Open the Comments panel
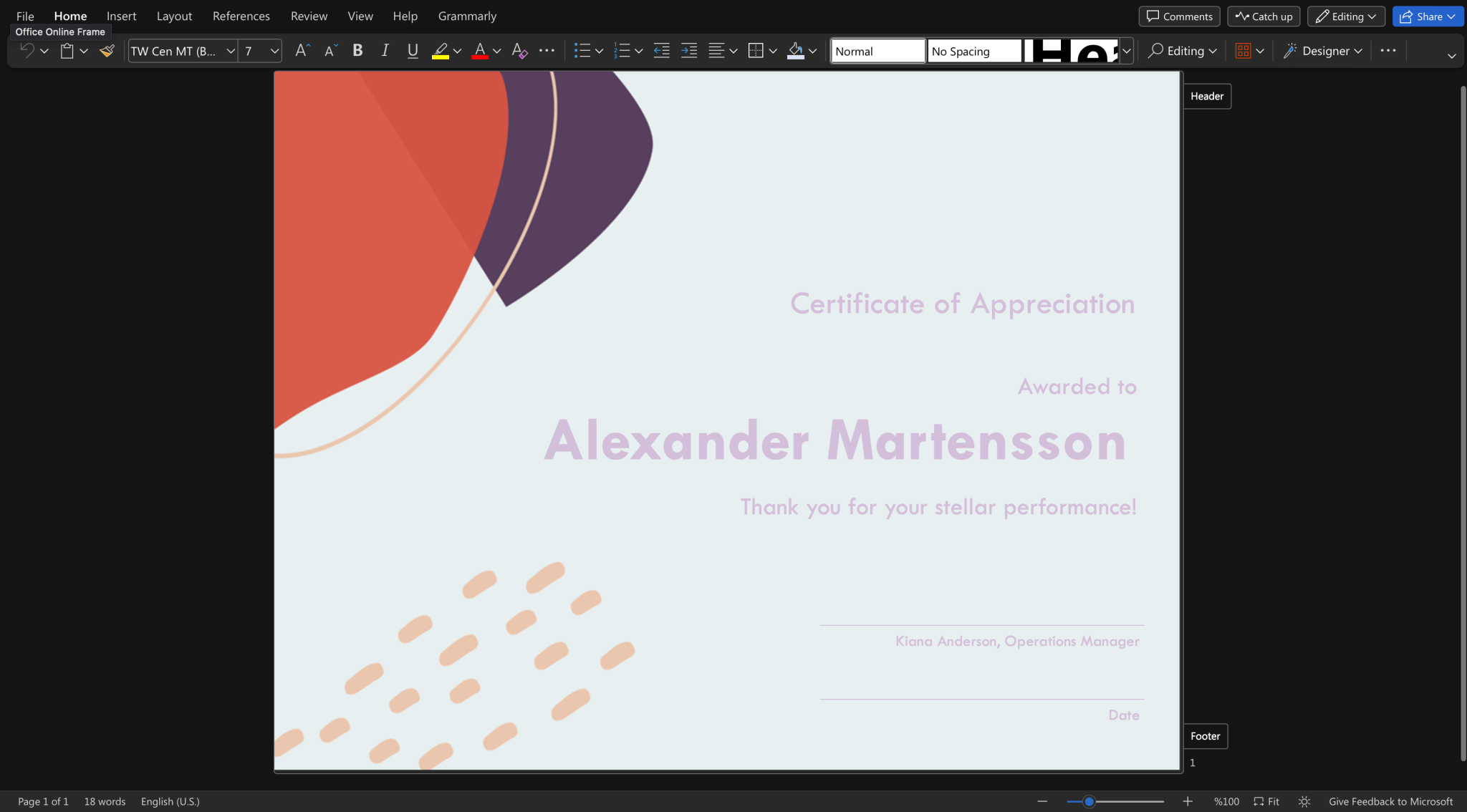The image size is (1467, 812). (1178, 16)
